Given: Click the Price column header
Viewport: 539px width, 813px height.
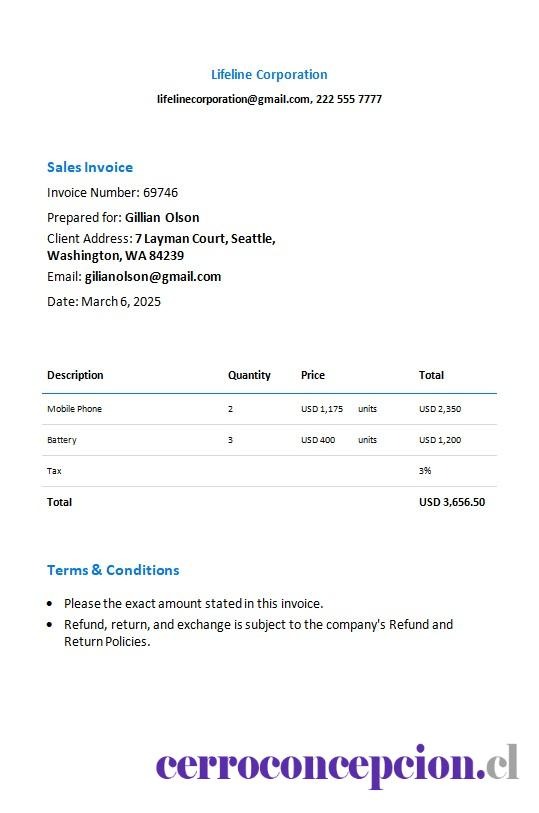Looking at the screenshot, I should pos(313,375).
